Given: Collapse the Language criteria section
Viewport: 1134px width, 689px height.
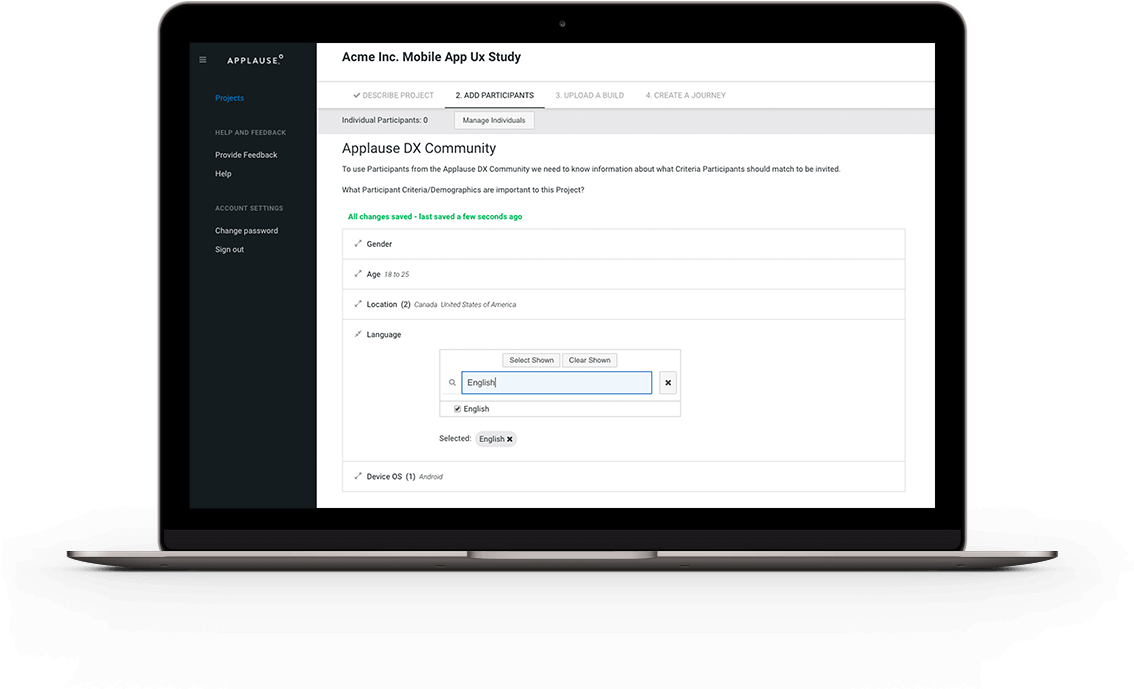Looking at the screenshot, I should tap(358, 334).
